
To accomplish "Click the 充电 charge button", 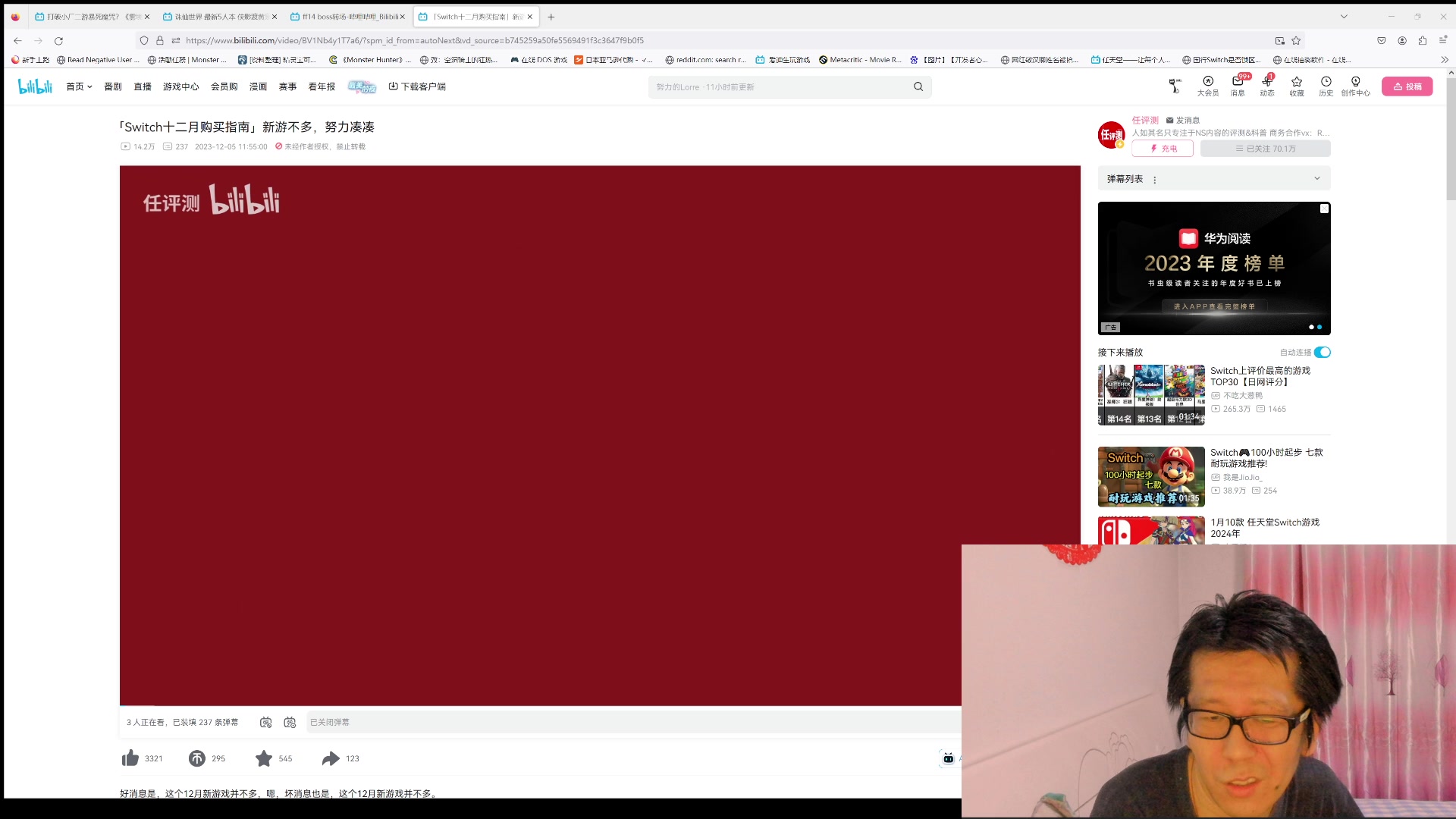I will tap(1163, 149).
